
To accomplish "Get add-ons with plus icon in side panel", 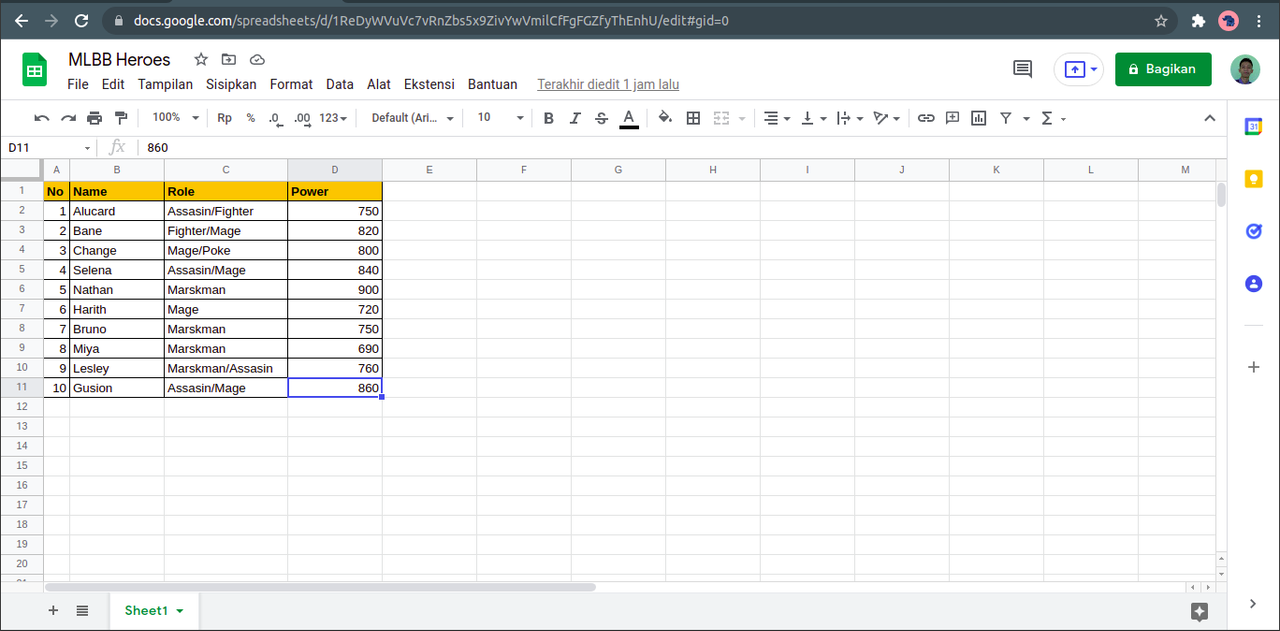I will (x=1253, y=367).
